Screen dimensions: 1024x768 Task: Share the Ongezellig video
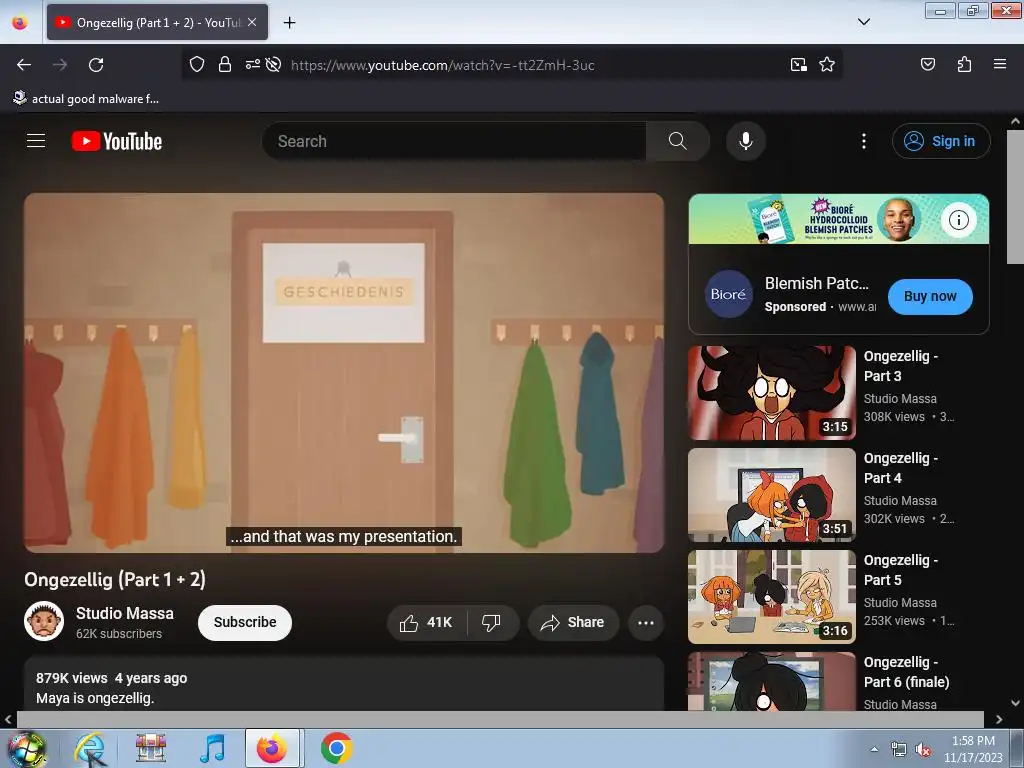click(573, 623)
